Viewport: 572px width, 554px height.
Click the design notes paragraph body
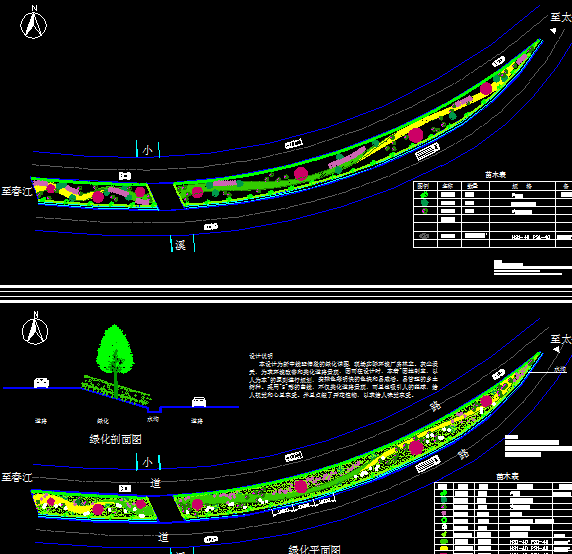(x=343, y=379)
